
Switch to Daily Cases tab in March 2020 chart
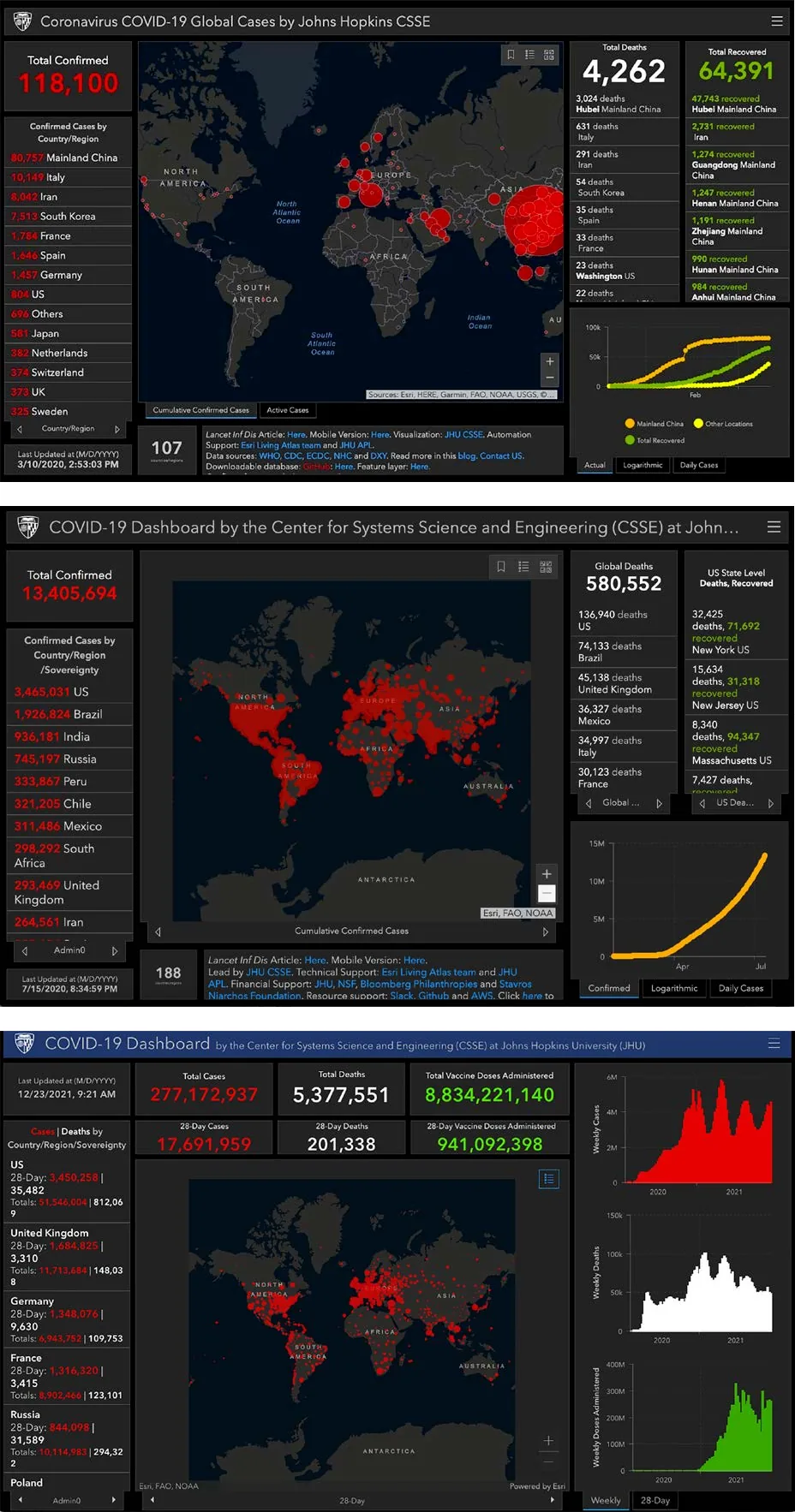(x=699, y=465)
